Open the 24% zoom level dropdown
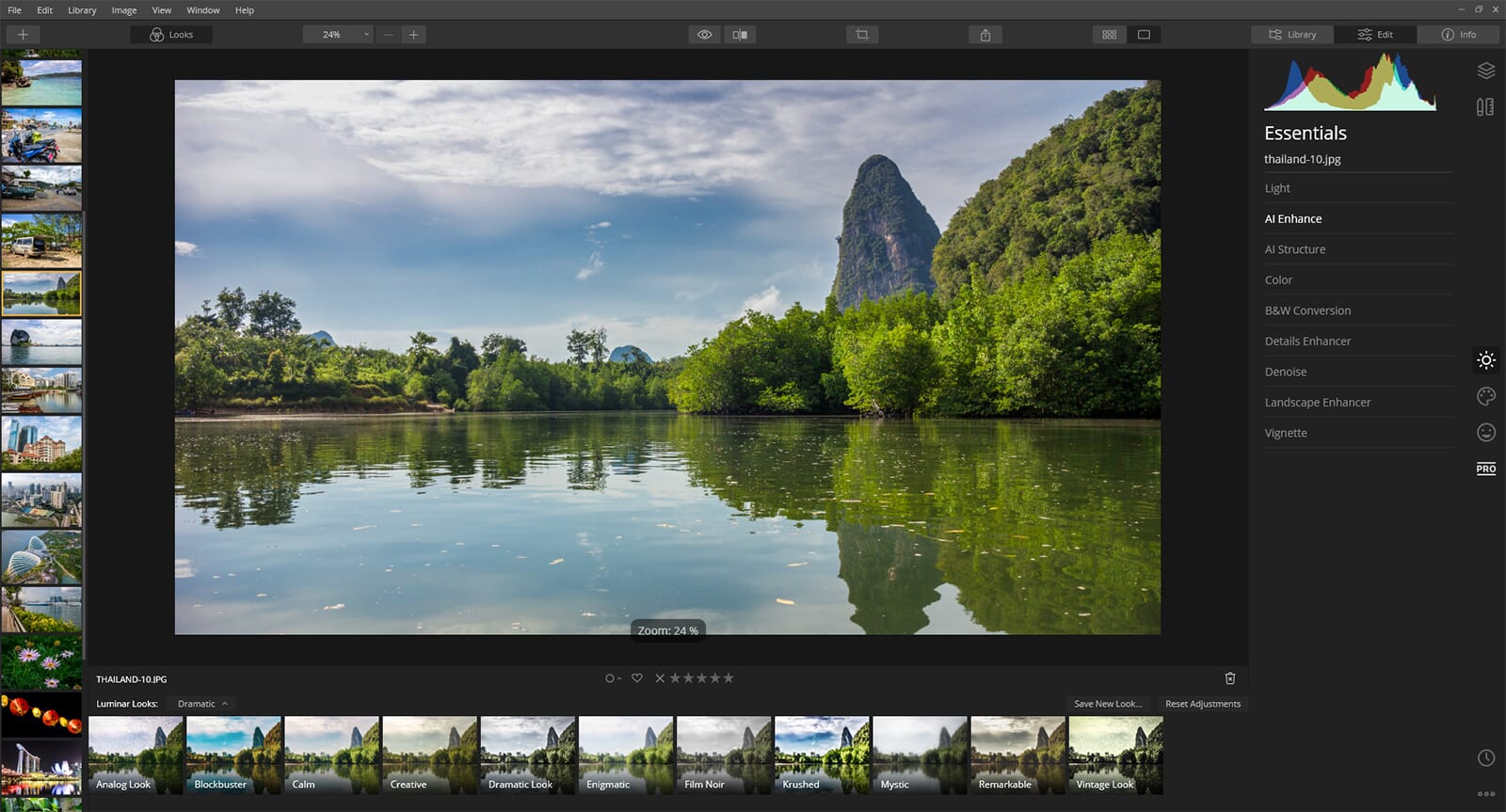 [338, 35]
